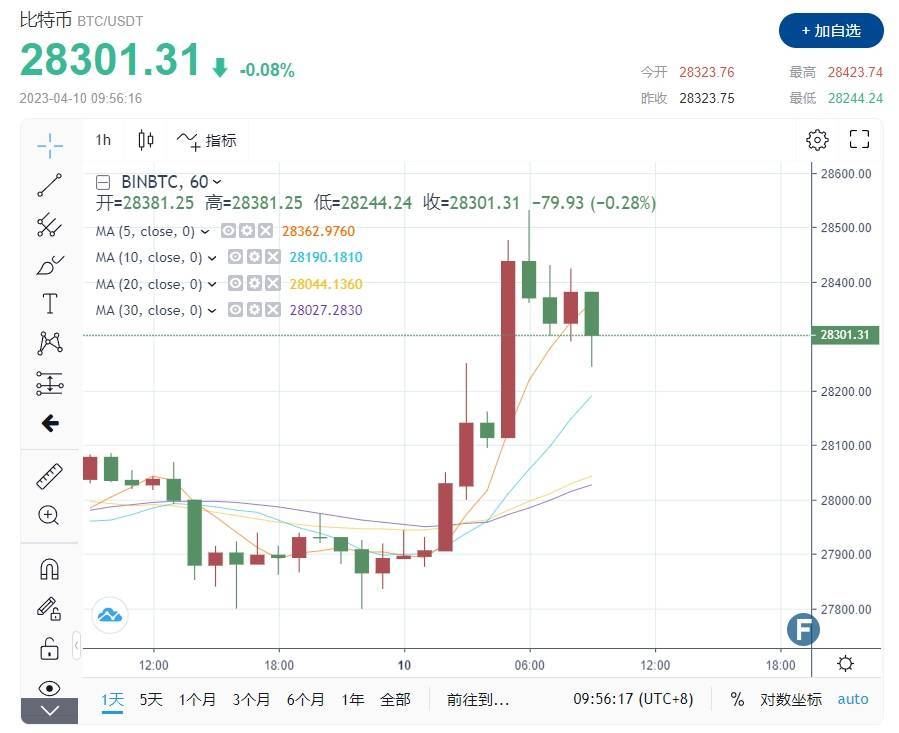The height and width of the screenshot is (733, 899).
Task: Change the candlestick chart style
Action: [146, 140]
